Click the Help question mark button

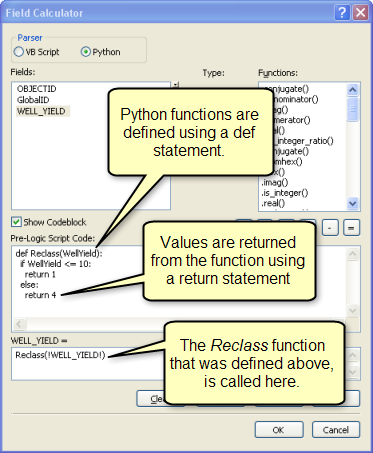click(342, 13)
